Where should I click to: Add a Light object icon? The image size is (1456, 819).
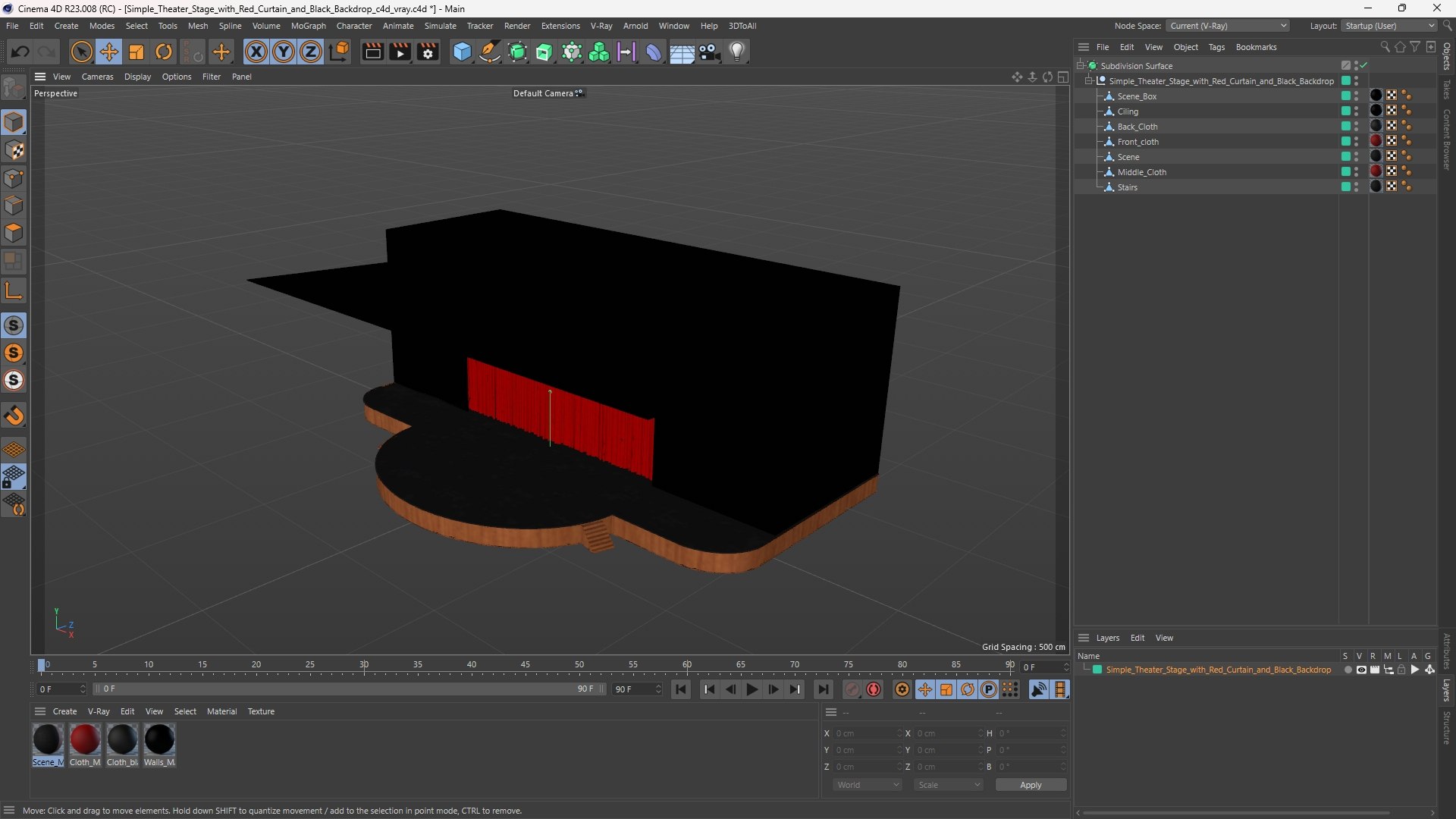(x=737, y=52)
